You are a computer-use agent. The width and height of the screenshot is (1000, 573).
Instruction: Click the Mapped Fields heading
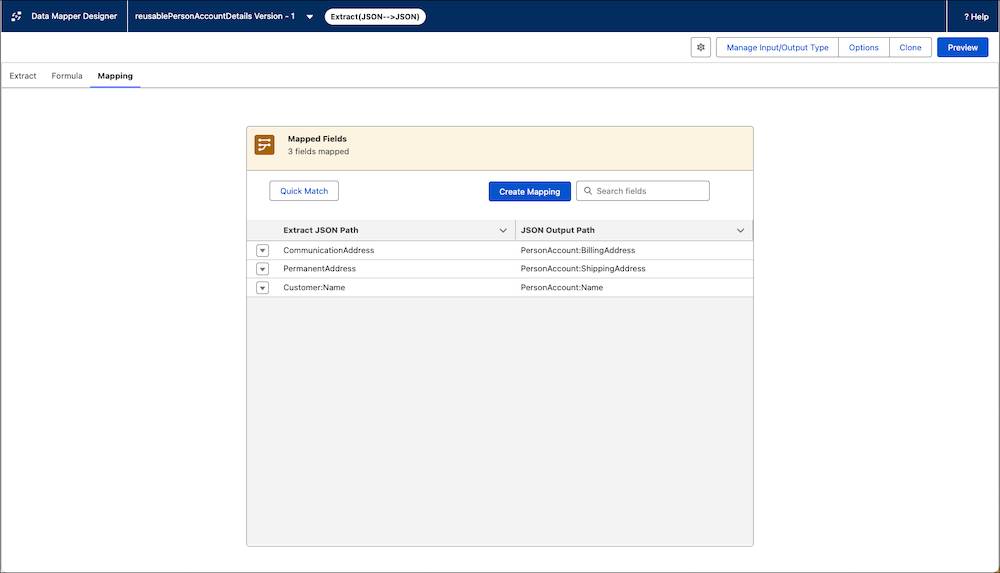pyautogui.click(x=317, y=138)
